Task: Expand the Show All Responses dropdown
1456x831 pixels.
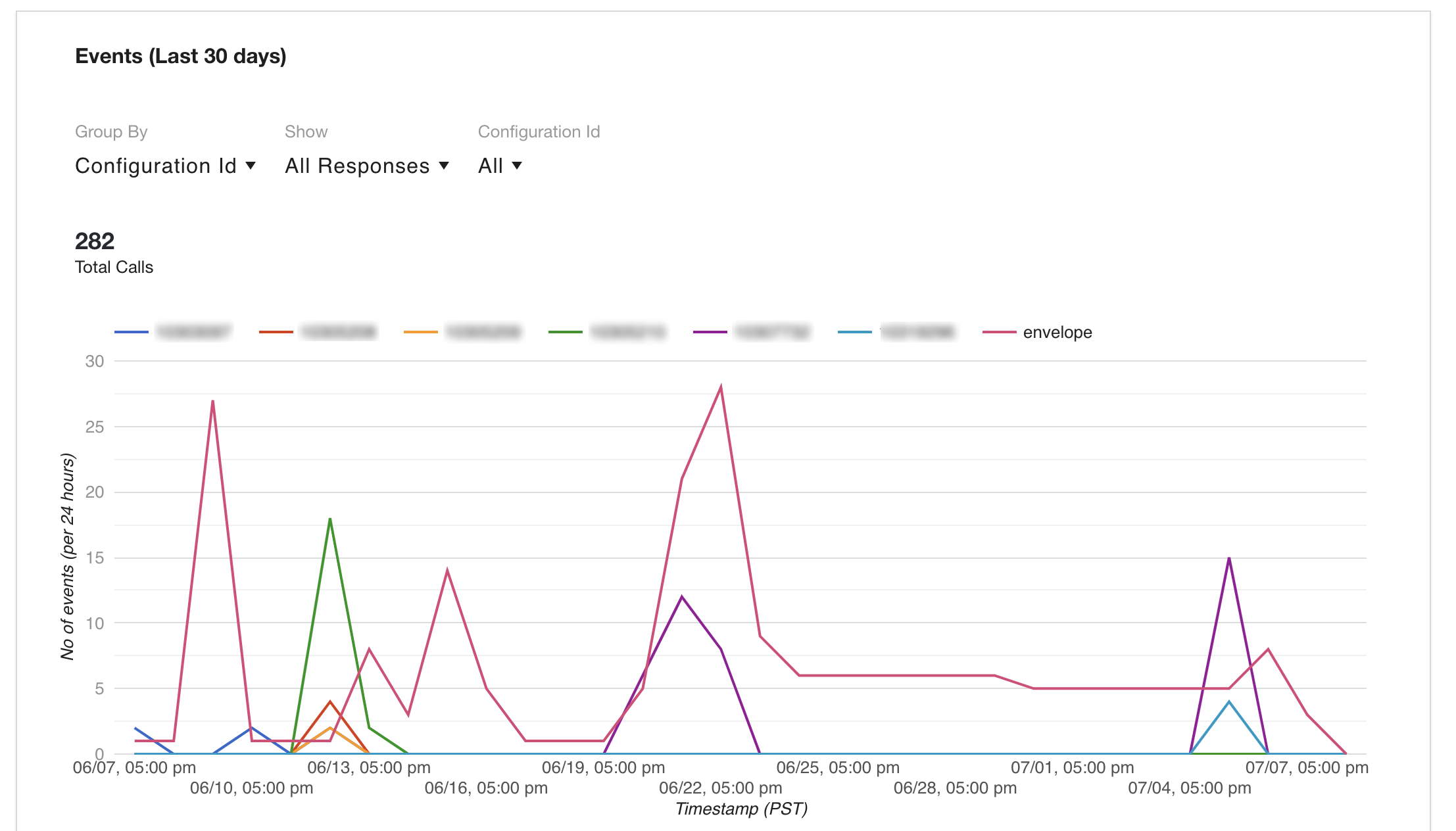Action: point(366,166)
